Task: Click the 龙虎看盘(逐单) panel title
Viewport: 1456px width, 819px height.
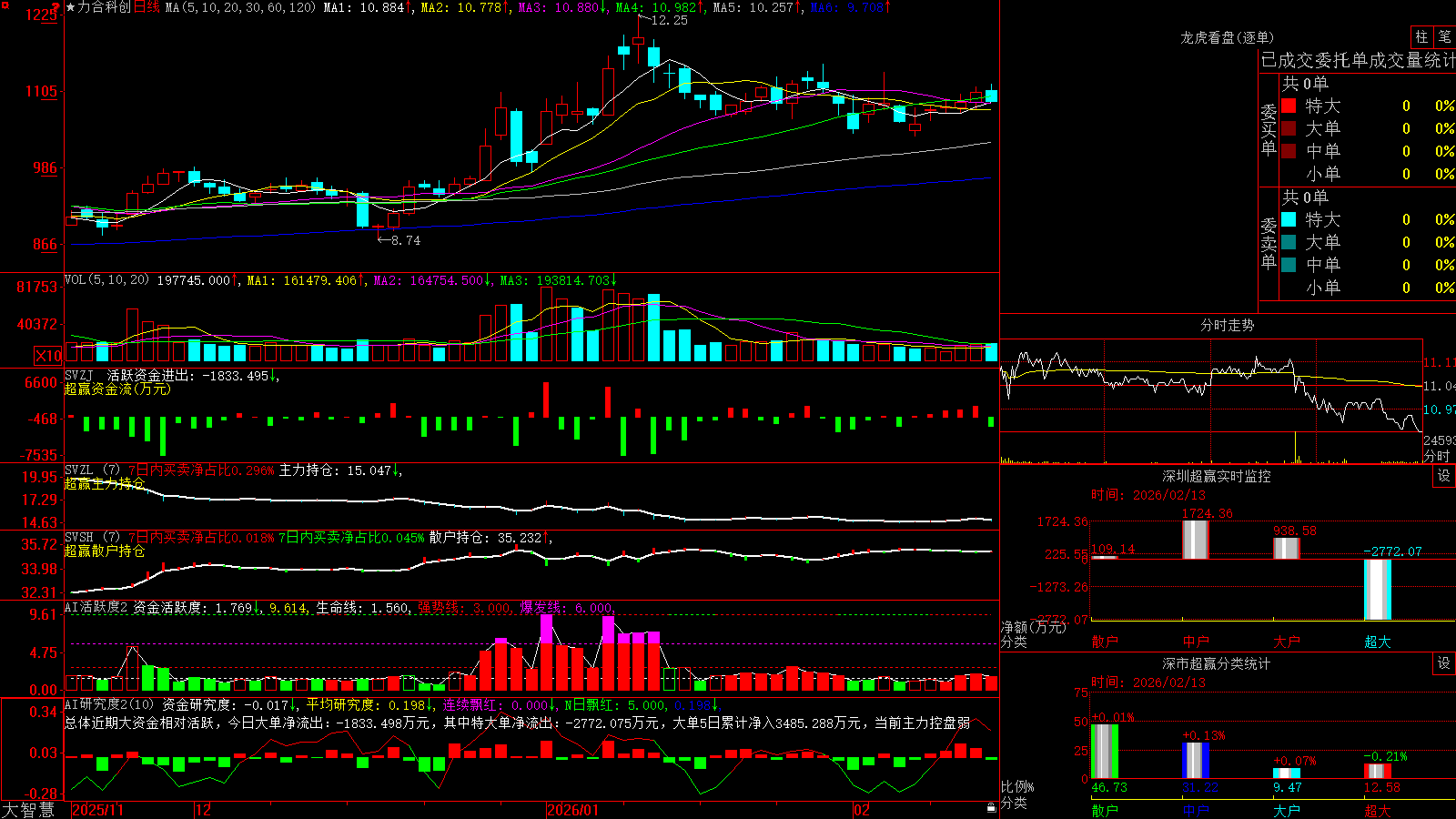Action: pos(1228,37)
